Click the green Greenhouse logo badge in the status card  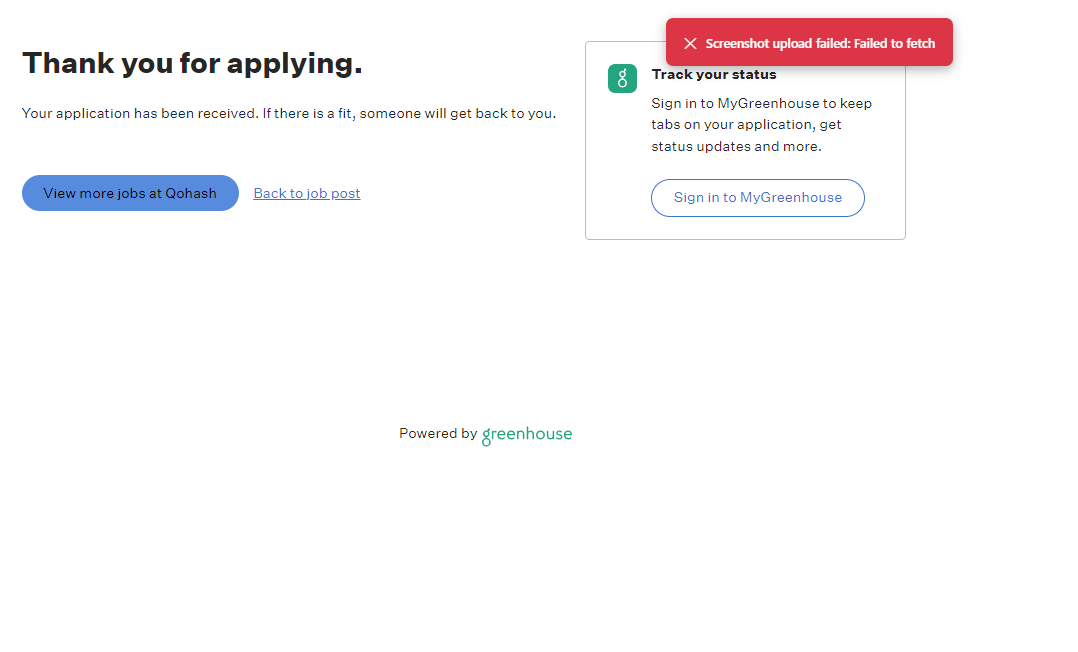coord(622,79)
